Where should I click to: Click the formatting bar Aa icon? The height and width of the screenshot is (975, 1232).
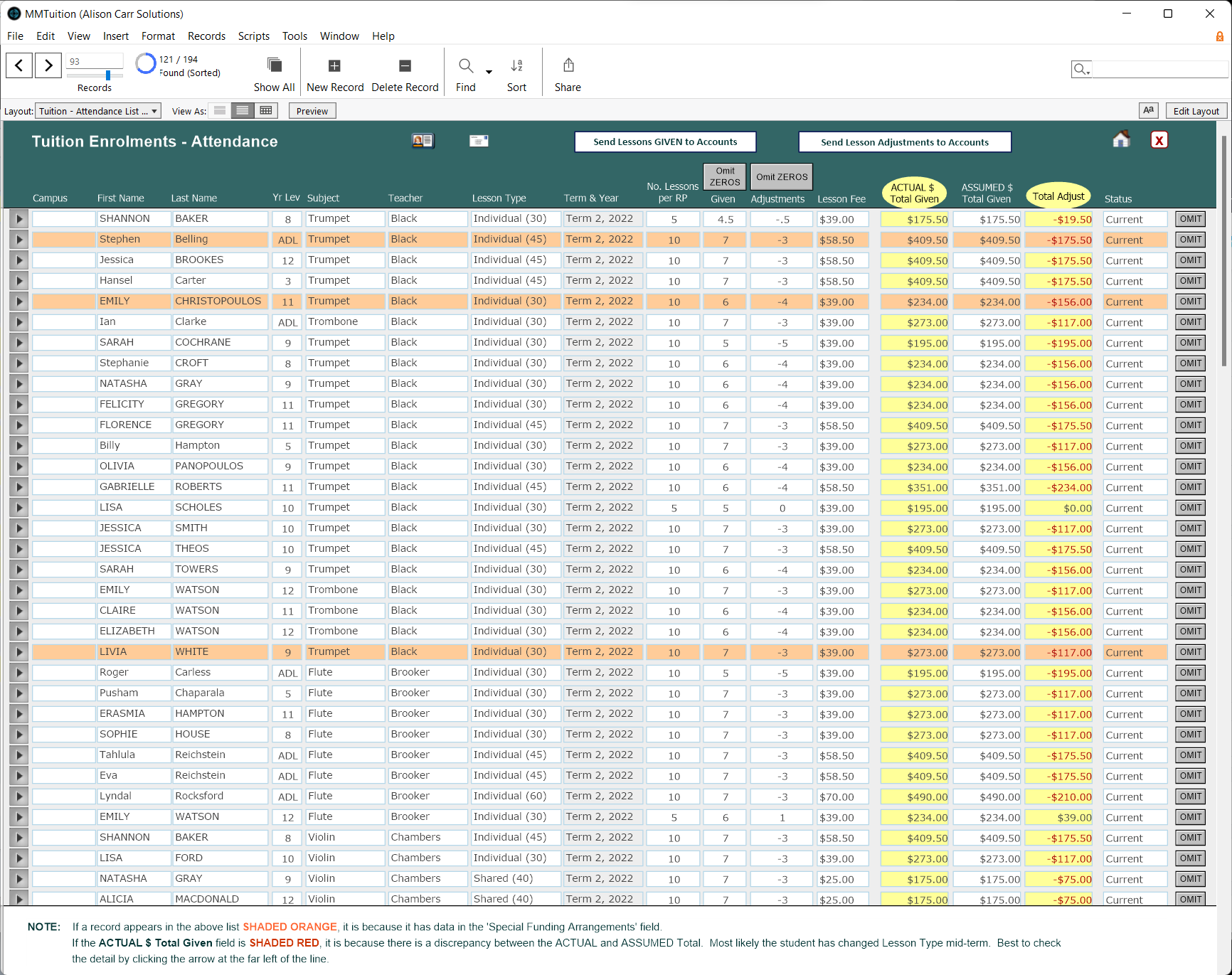[x=1148, y=110]
